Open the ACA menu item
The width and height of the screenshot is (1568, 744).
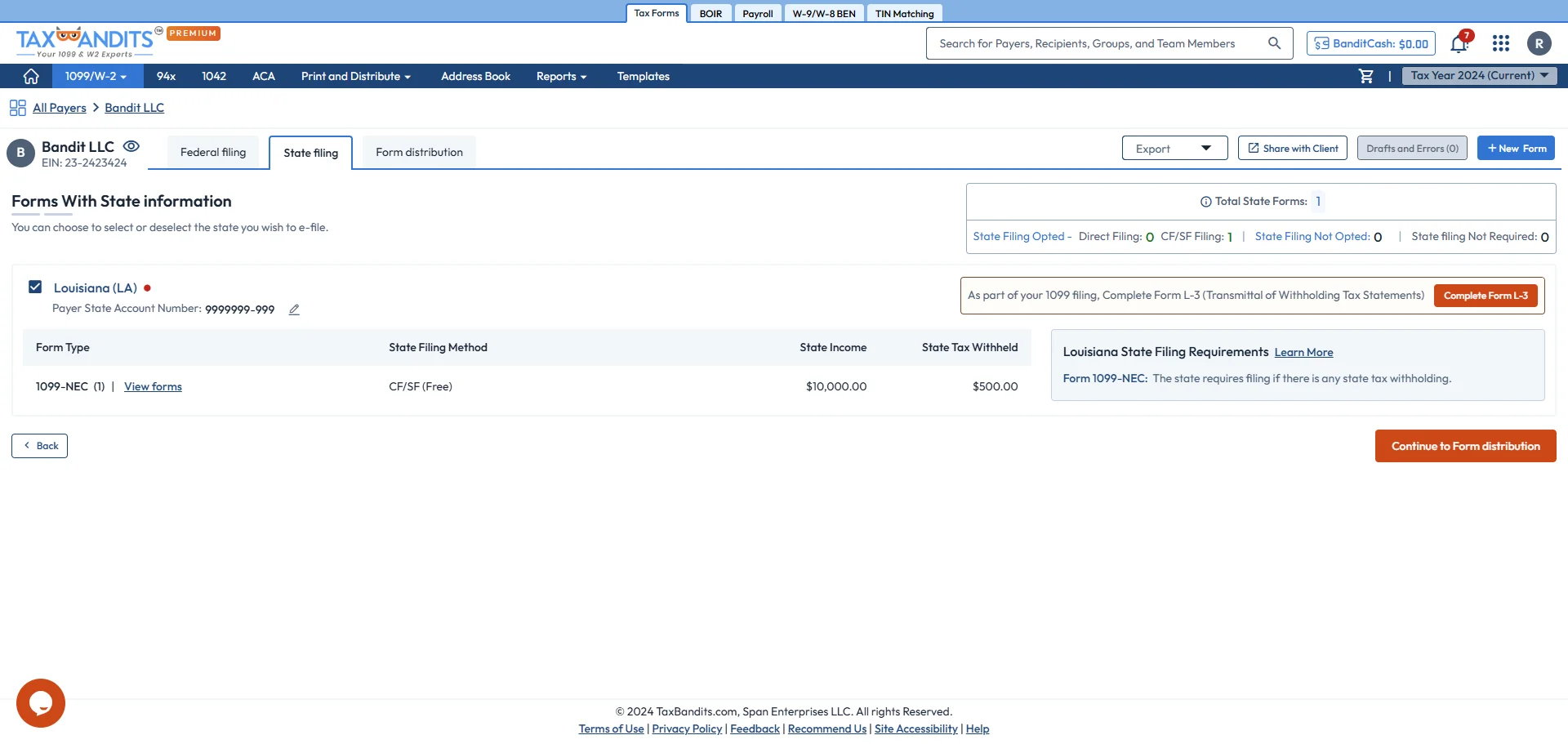coord(263,76)
